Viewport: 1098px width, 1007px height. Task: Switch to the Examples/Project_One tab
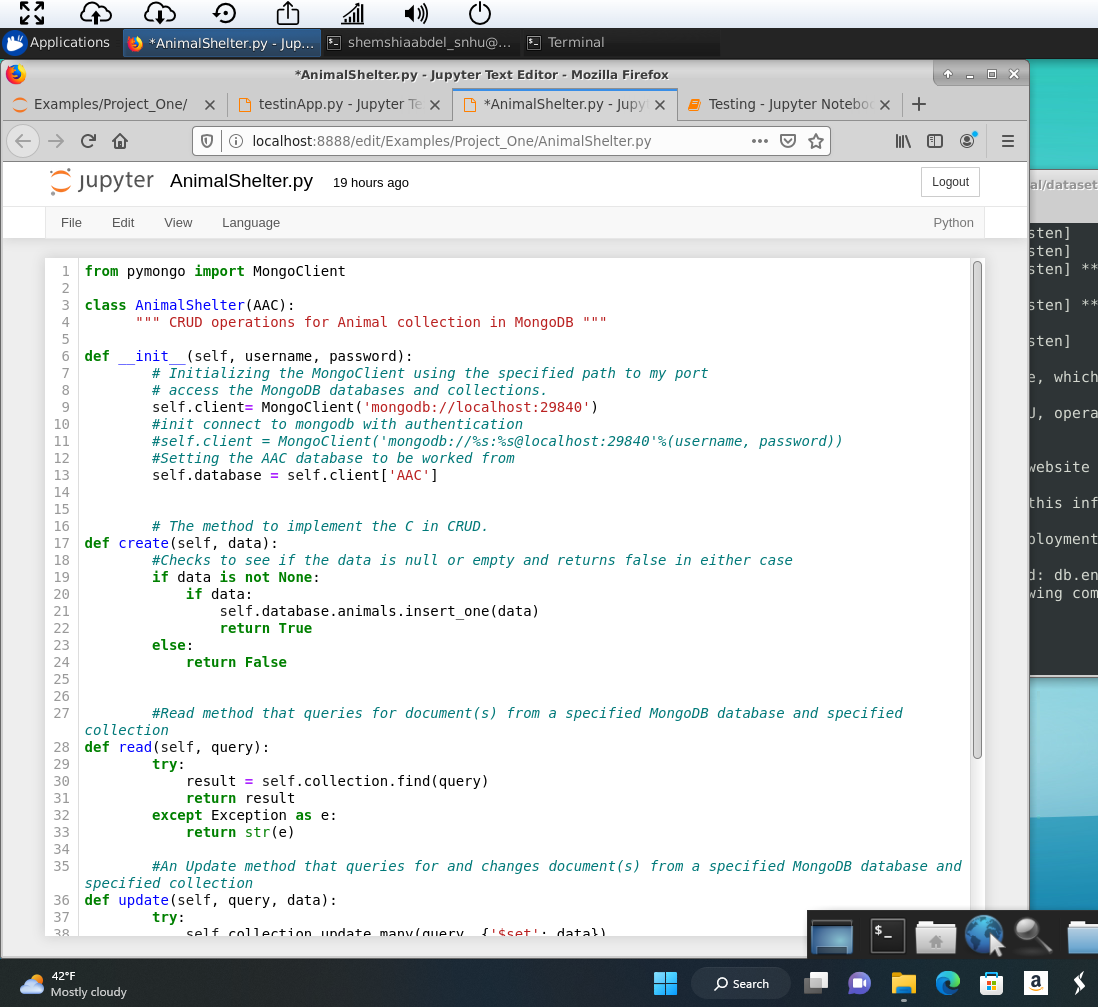coord(111,104)
